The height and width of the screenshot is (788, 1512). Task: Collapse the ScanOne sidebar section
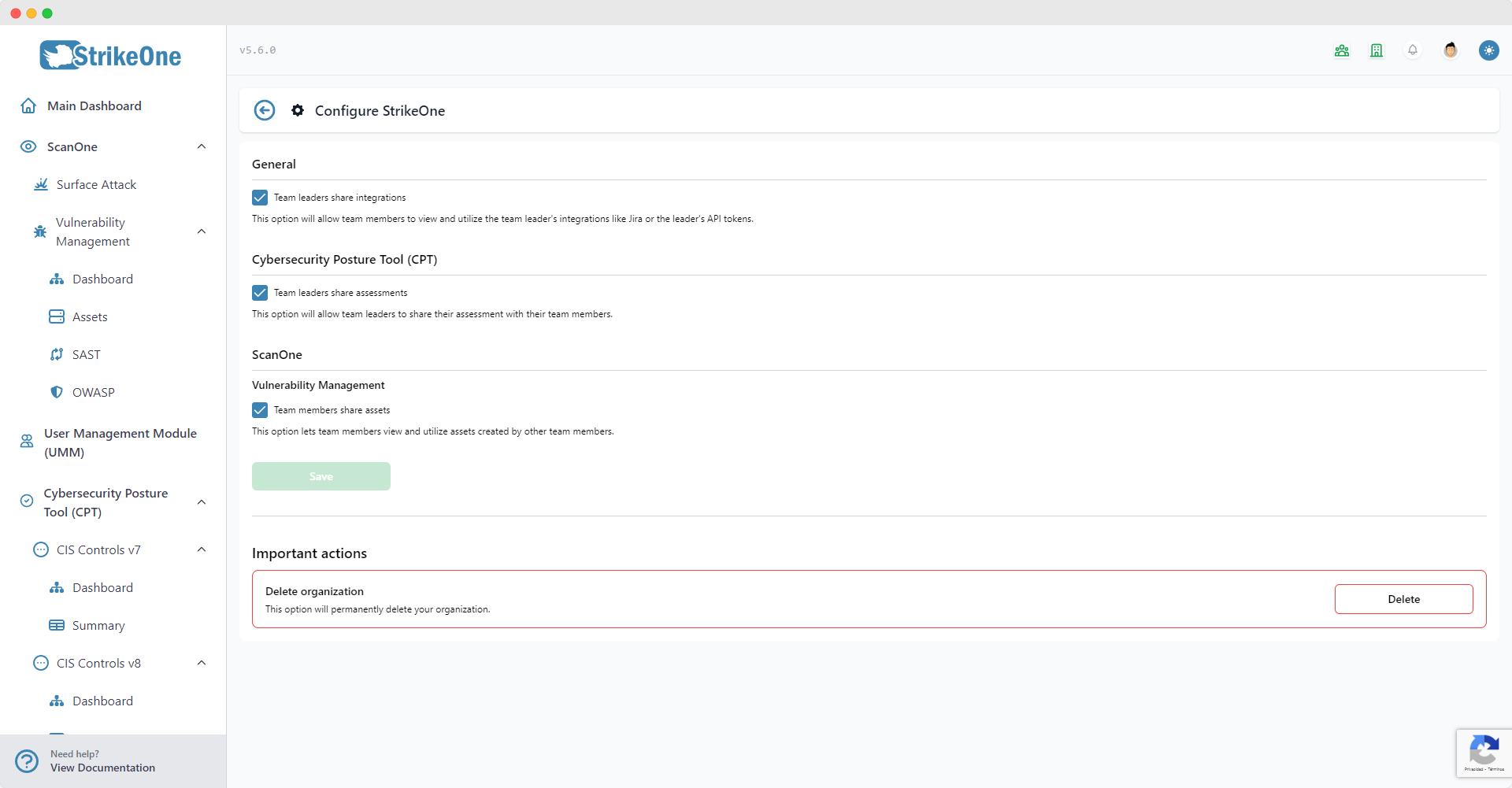202,146
